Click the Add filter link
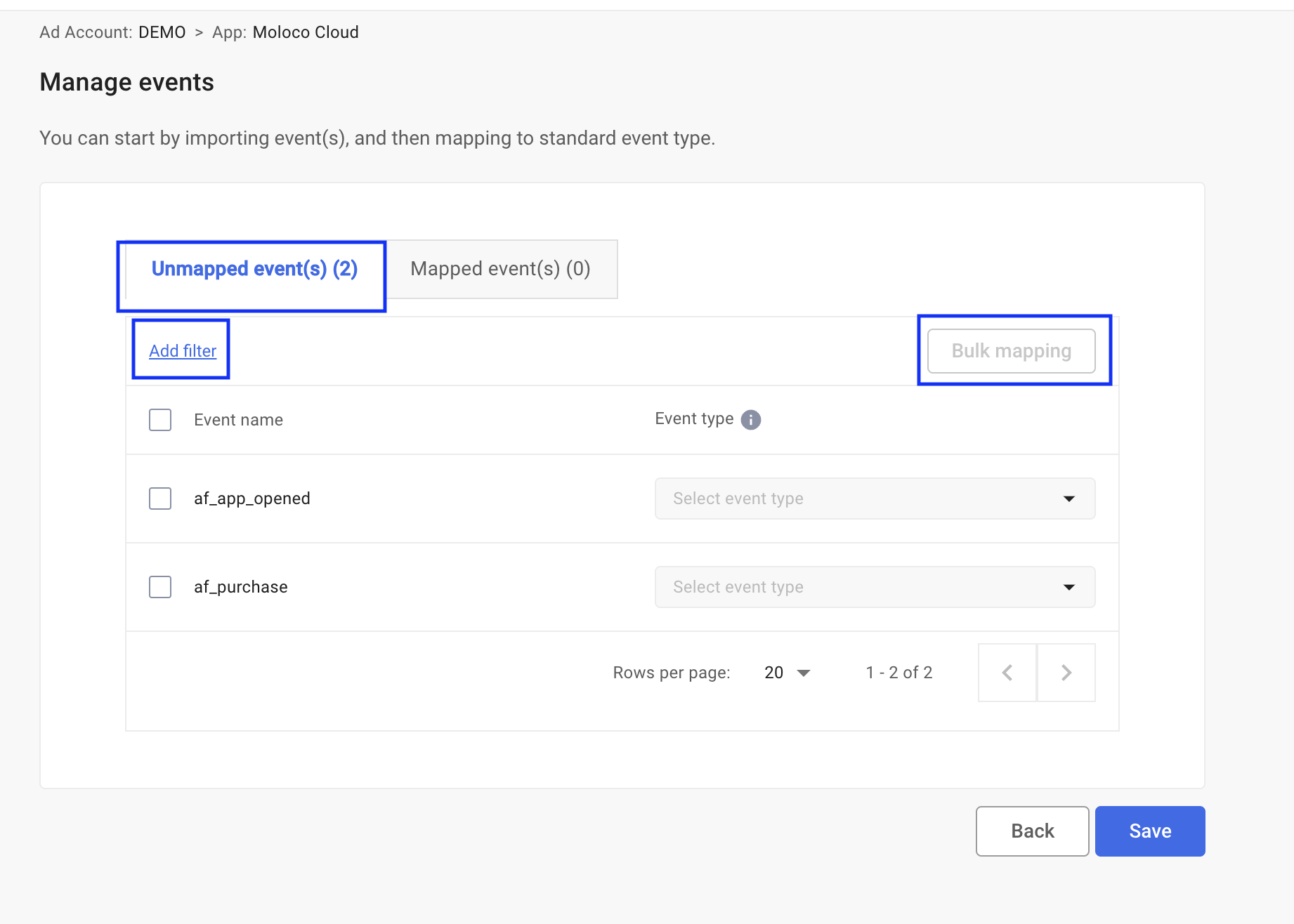Screen dimensions: 1294x924 [x=183, y=351]
